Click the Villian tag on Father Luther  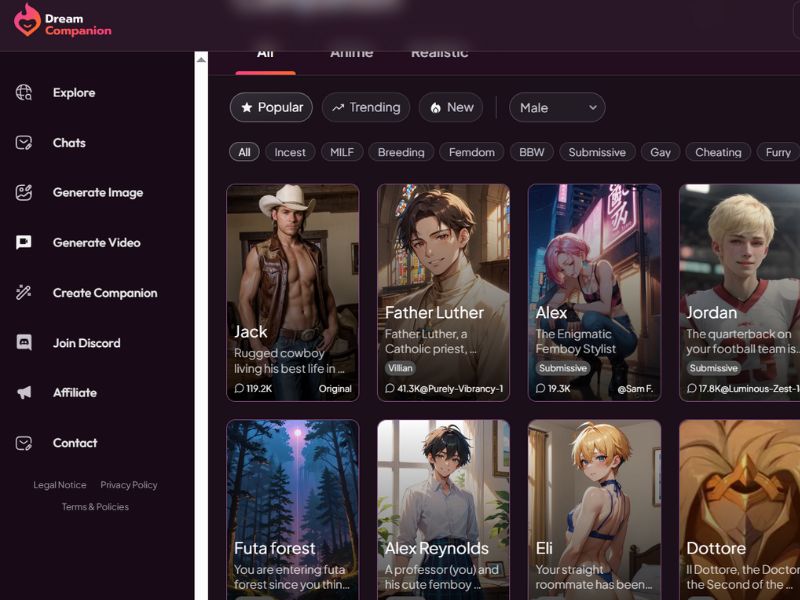400,368
